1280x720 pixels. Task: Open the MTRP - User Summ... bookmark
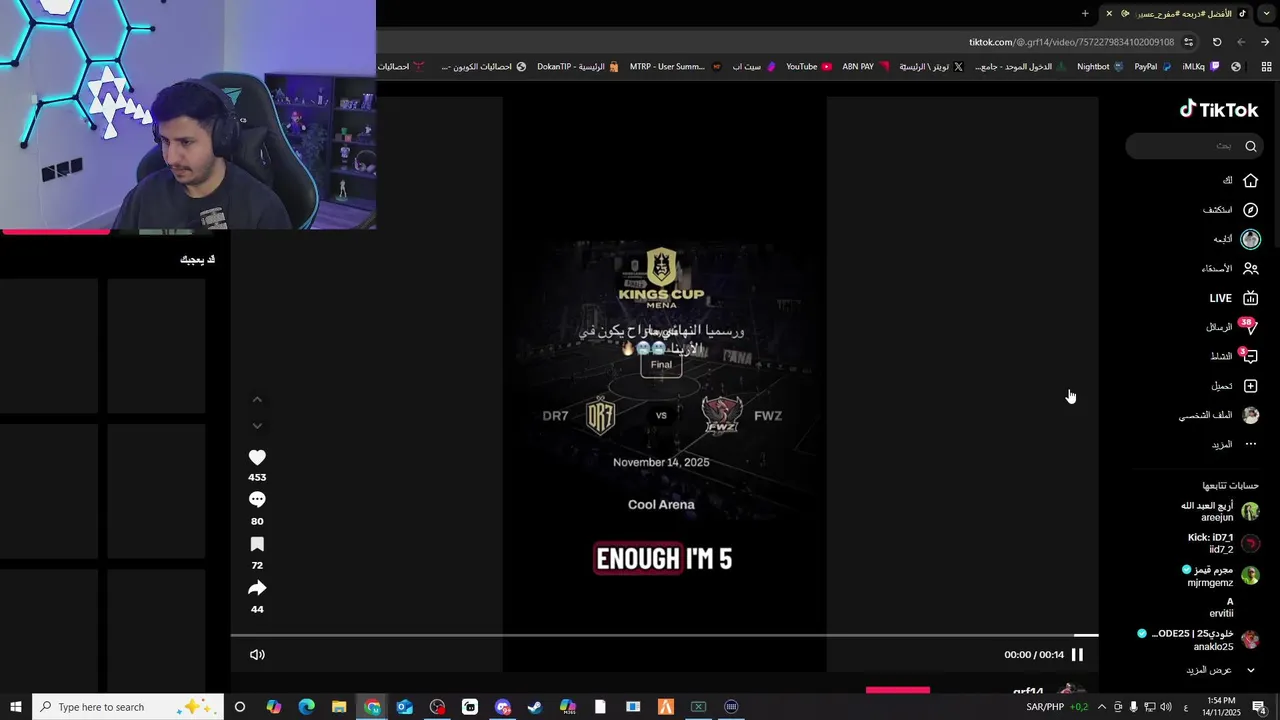(675, 67)
